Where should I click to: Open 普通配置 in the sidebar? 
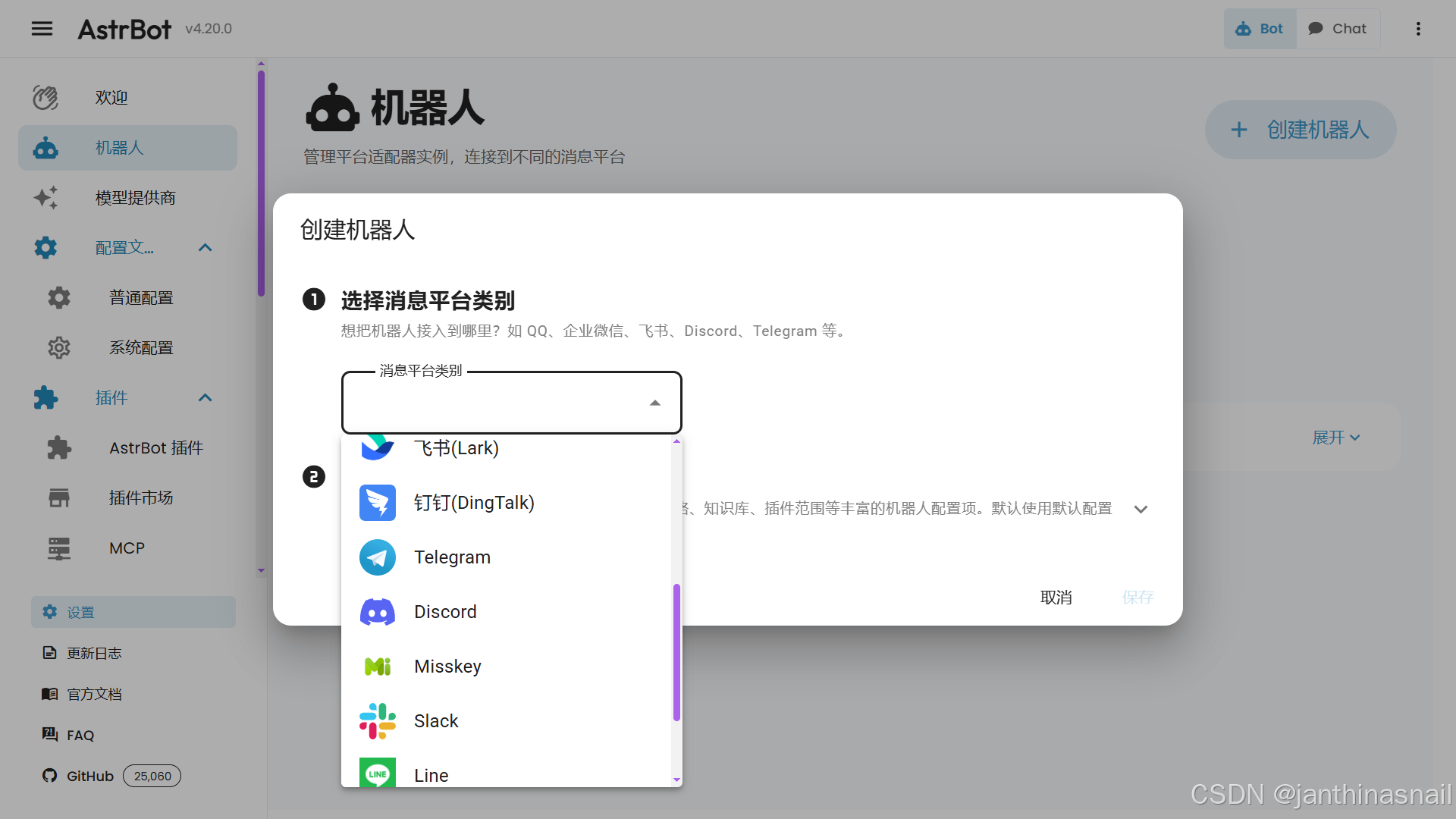point(127,298)
